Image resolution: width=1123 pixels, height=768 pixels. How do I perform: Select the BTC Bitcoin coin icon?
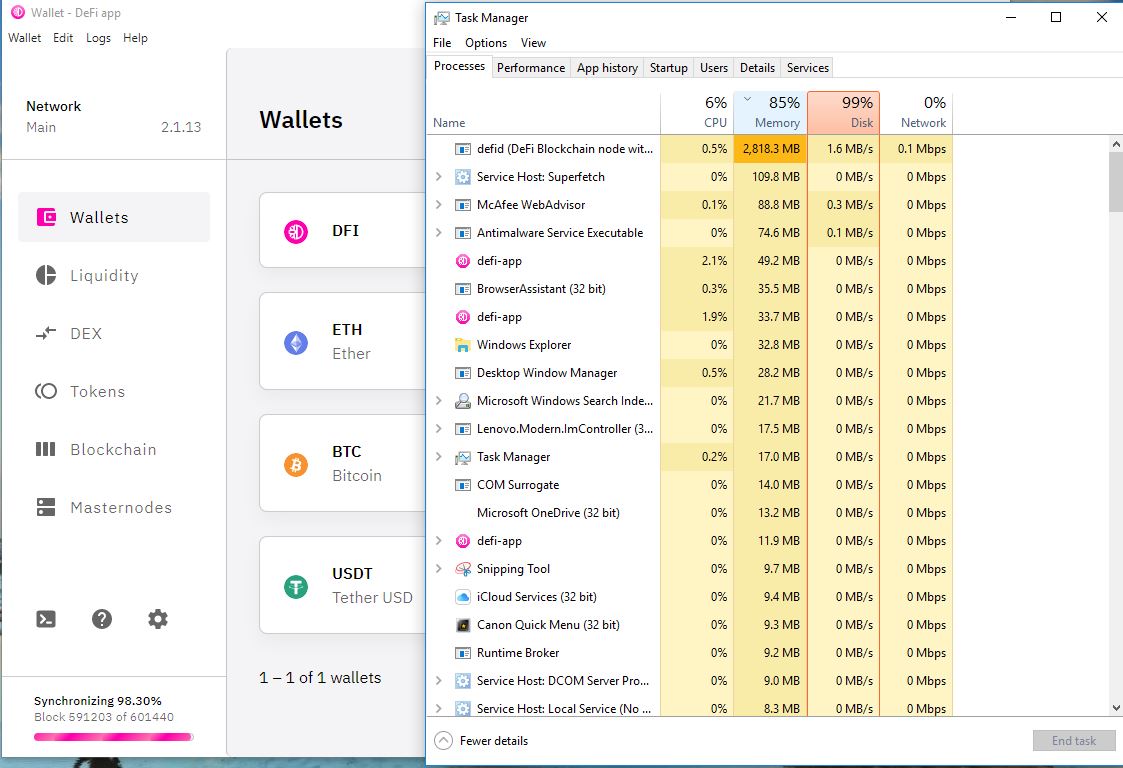pos(296,465)
